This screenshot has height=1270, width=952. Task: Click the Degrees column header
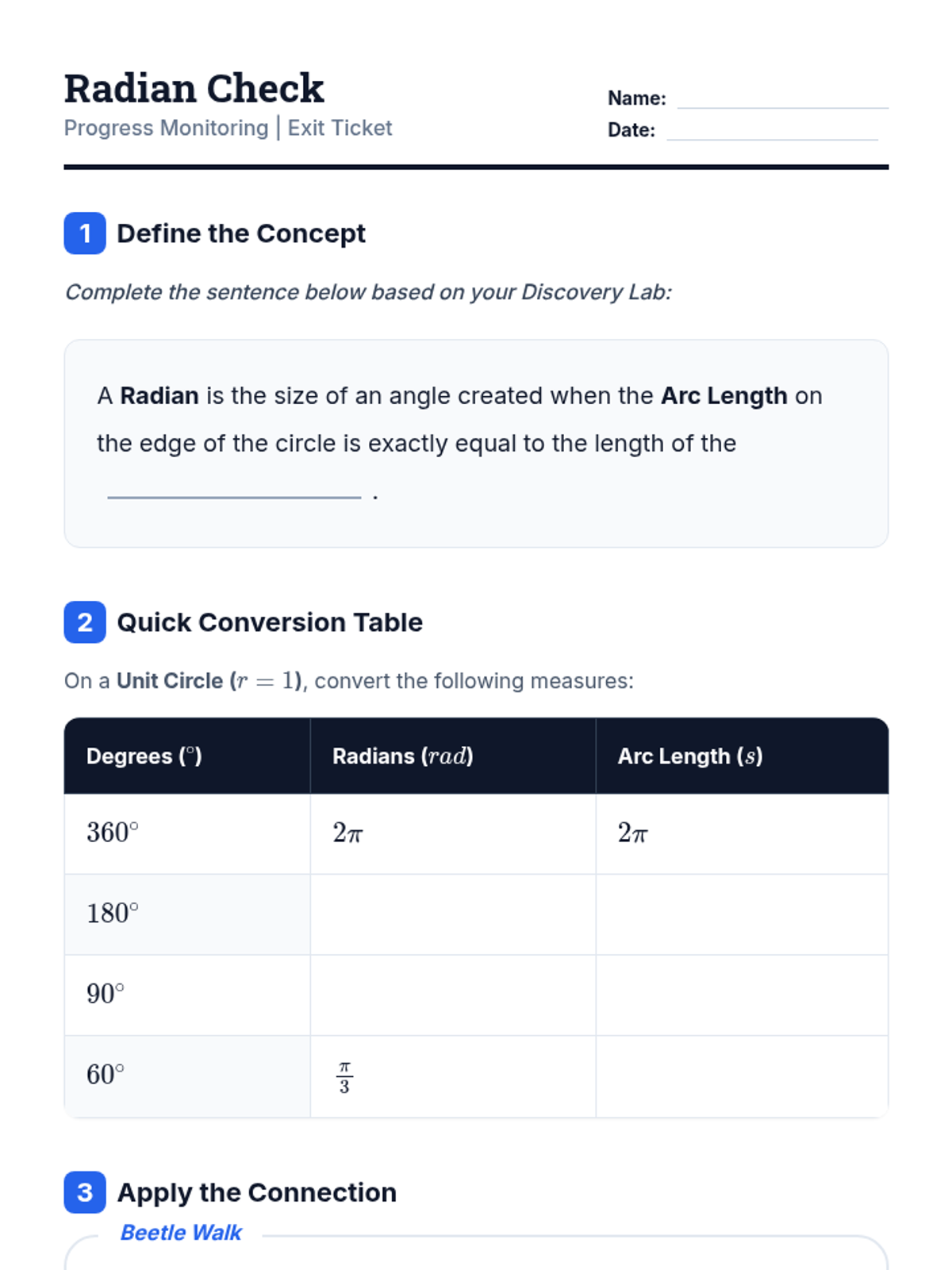(144, 756)
